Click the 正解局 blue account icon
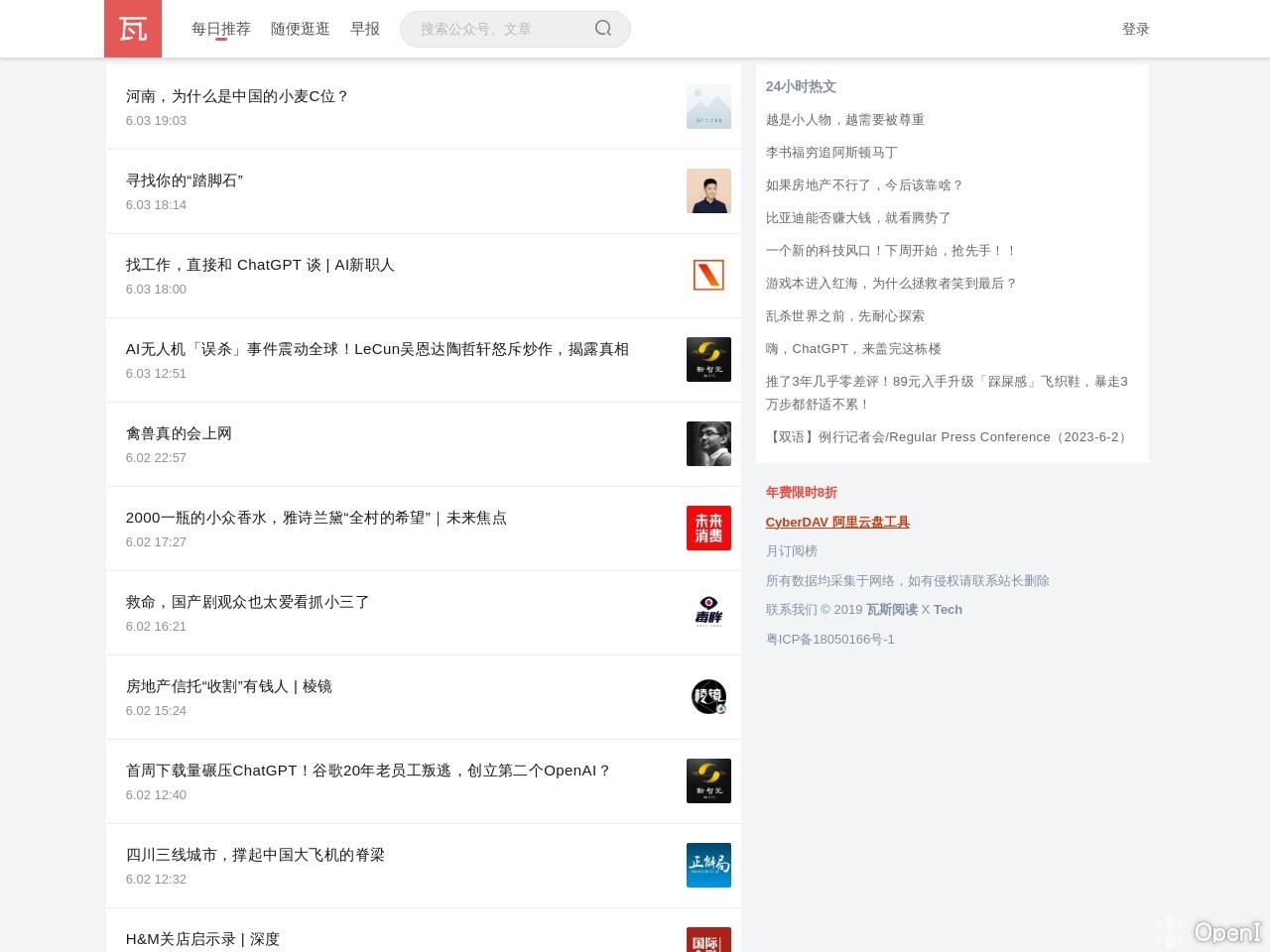Viewport: 1270px width, 952px height. point(708,865)
